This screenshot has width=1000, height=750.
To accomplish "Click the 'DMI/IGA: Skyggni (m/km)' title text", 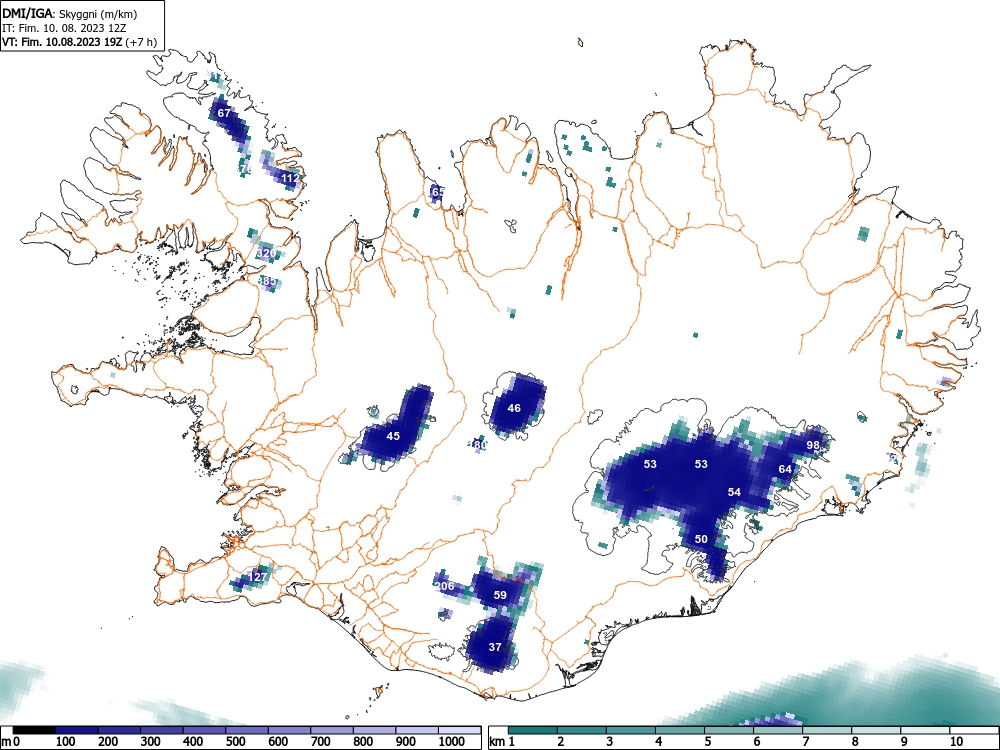I will click(x=70, y=13).
